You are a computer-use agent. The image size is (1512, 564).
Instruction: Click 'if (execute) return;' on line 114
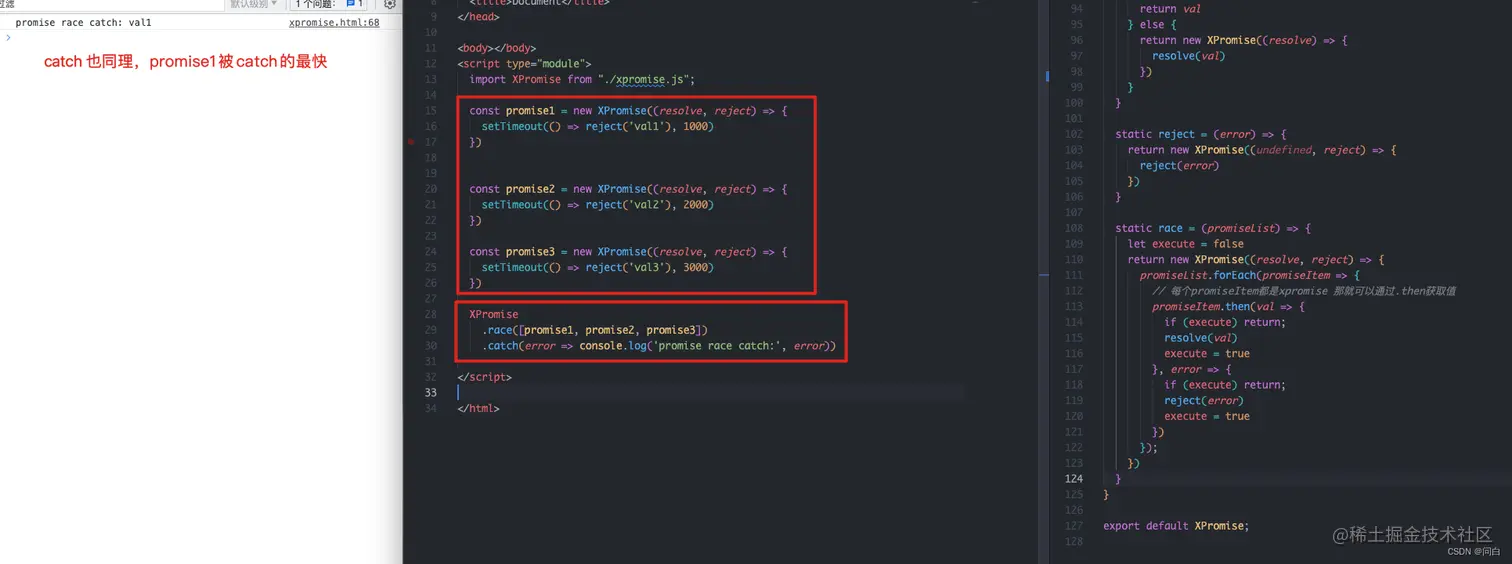[1225, 323]
